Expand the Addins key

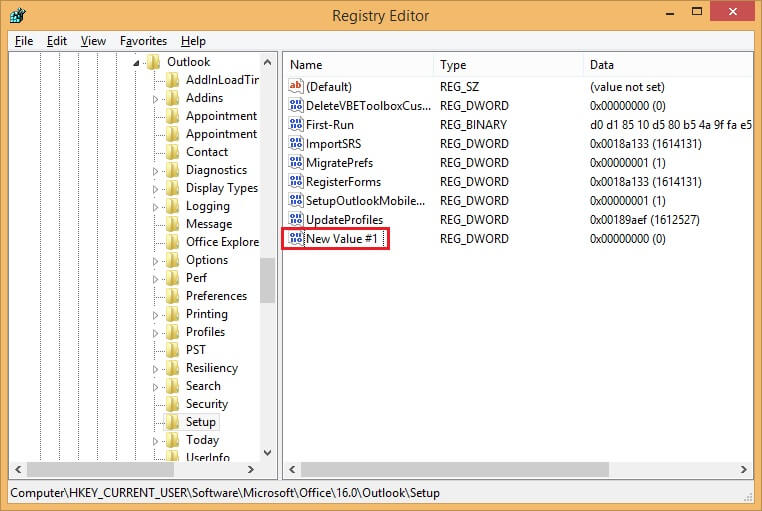coord(155,99)
